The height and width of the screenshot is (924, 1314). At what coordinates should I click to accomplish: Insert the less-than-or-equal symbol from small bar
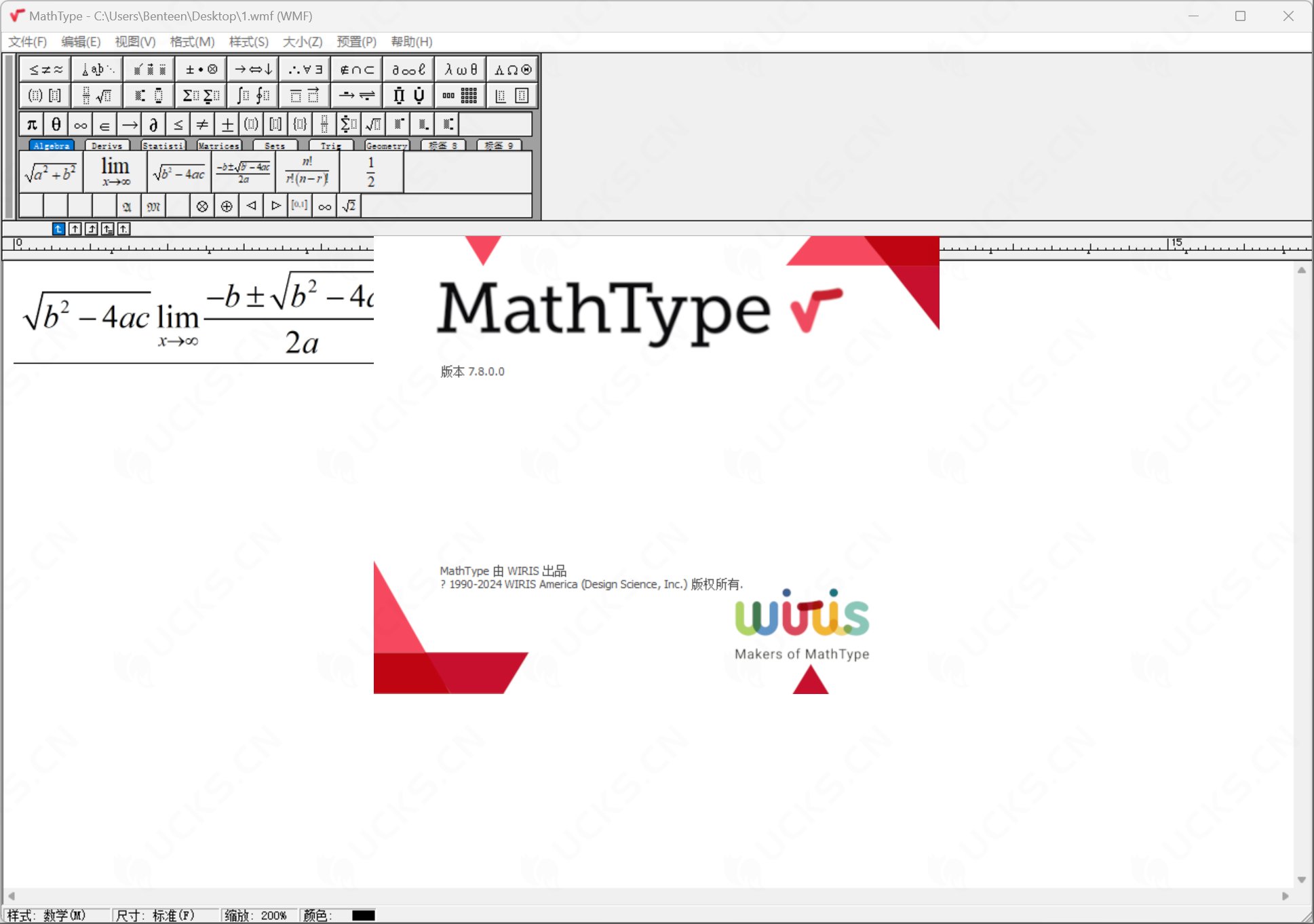tap(178, 125)
